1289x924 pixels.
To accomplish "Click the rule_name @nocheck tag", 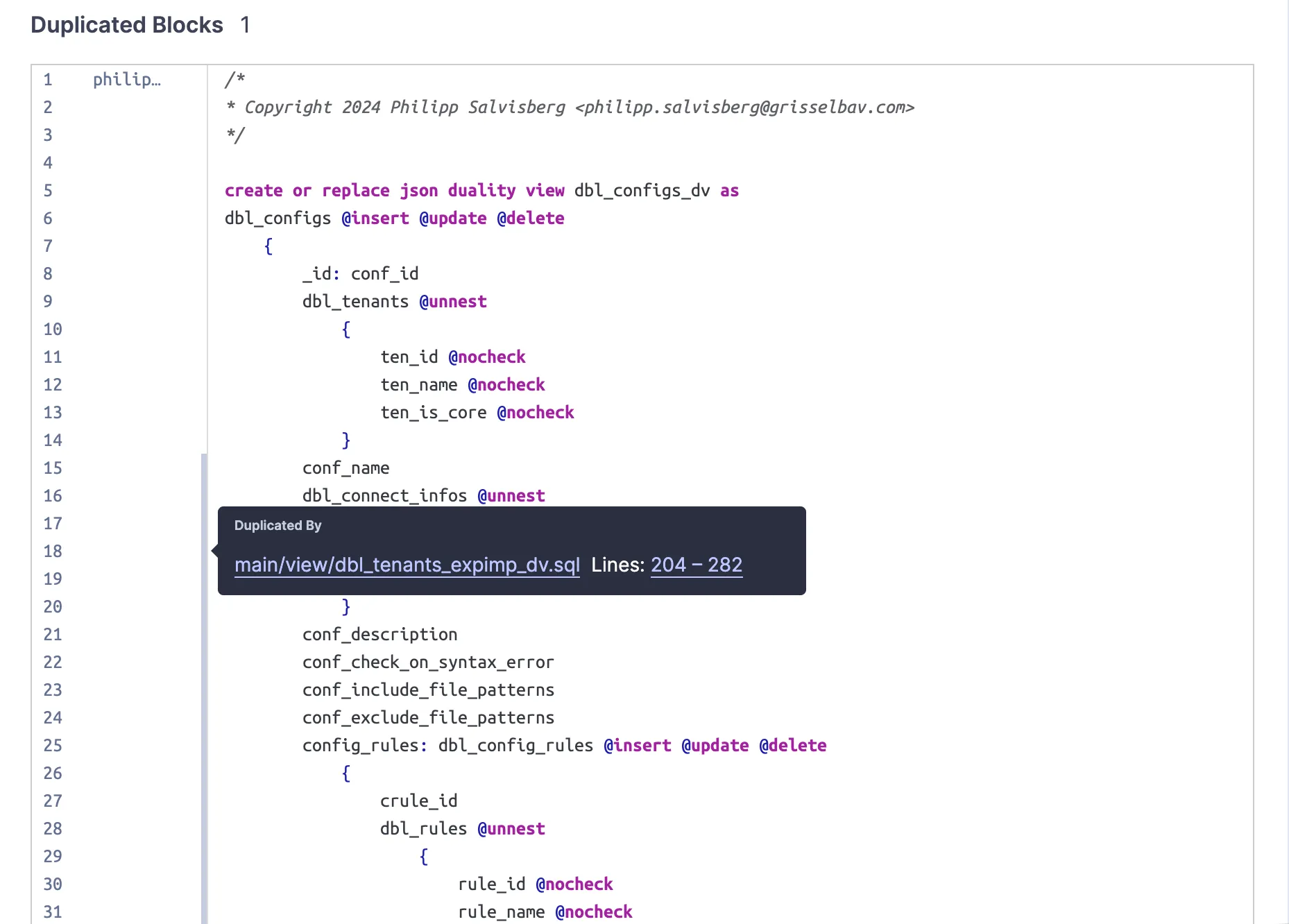I will (x=594, y=912).
